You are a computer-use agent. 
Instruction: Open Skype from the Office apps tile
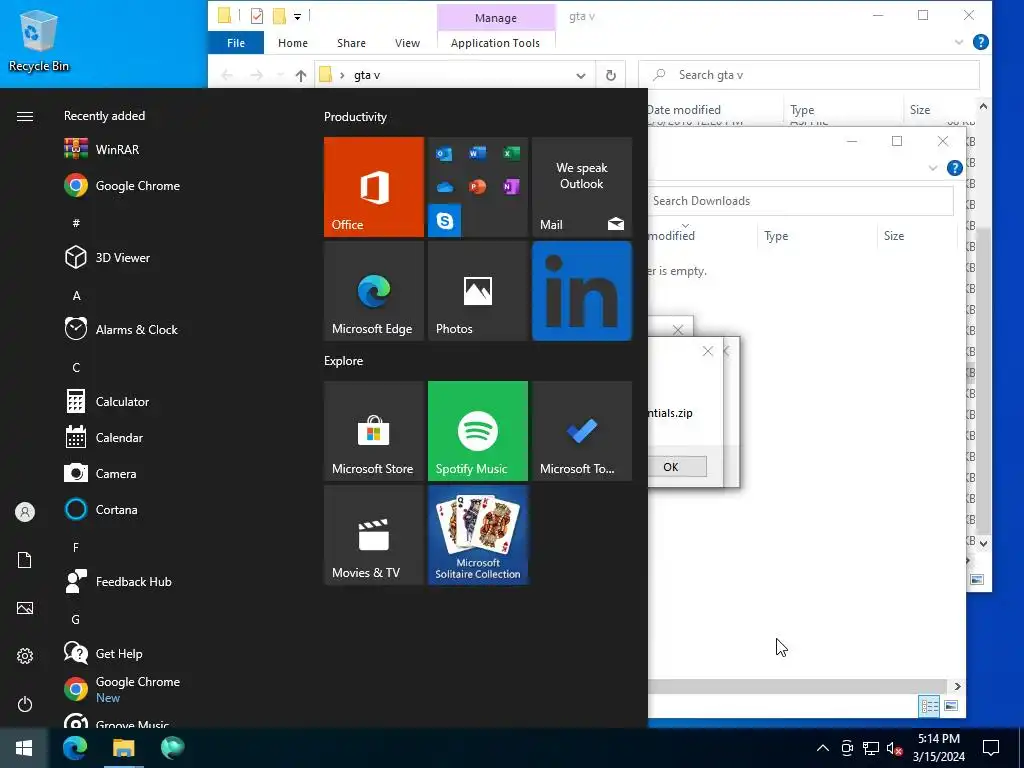click(x=445, y=221)
